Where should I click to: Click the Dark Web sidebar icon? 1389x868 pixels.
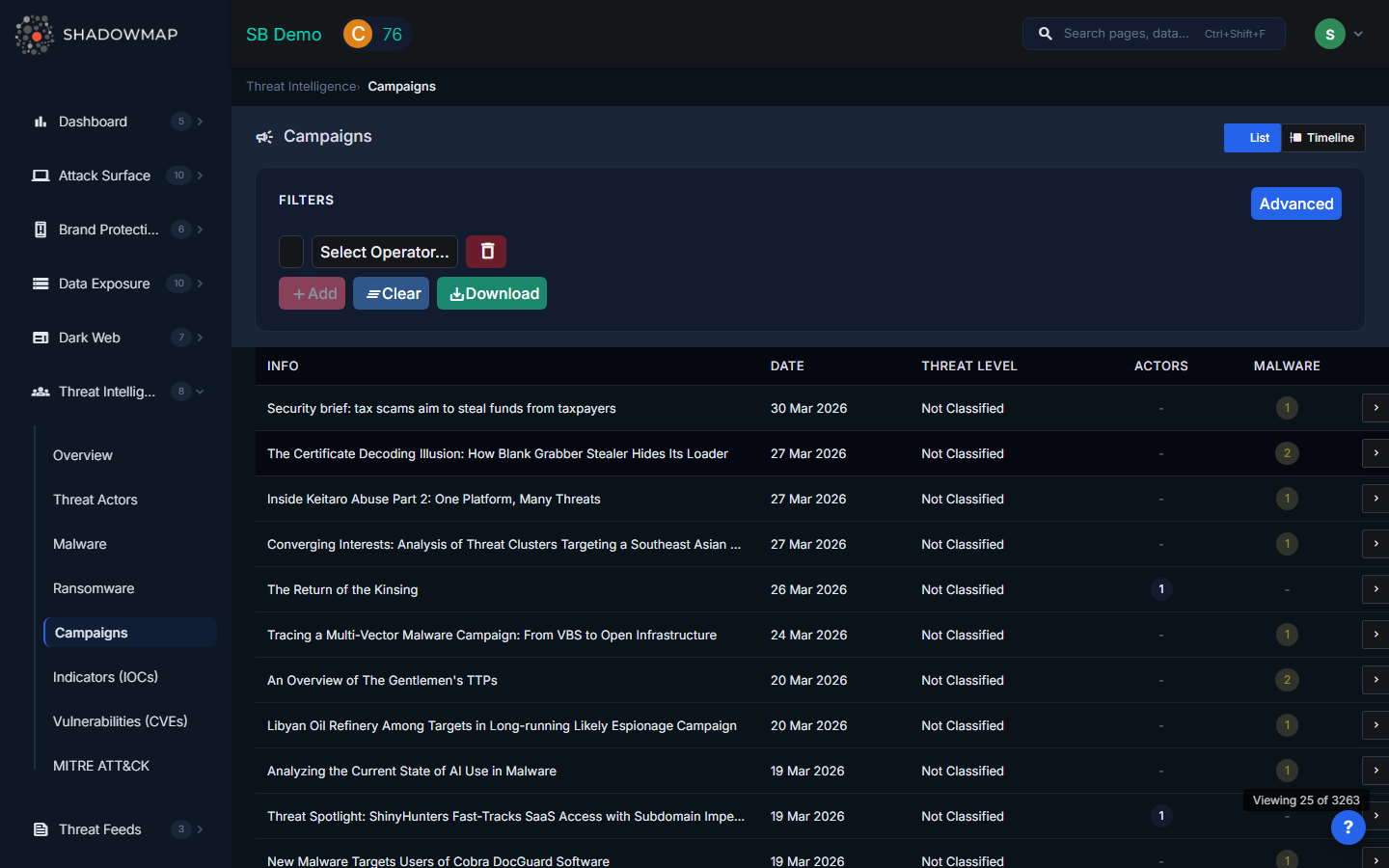(41, 338)
